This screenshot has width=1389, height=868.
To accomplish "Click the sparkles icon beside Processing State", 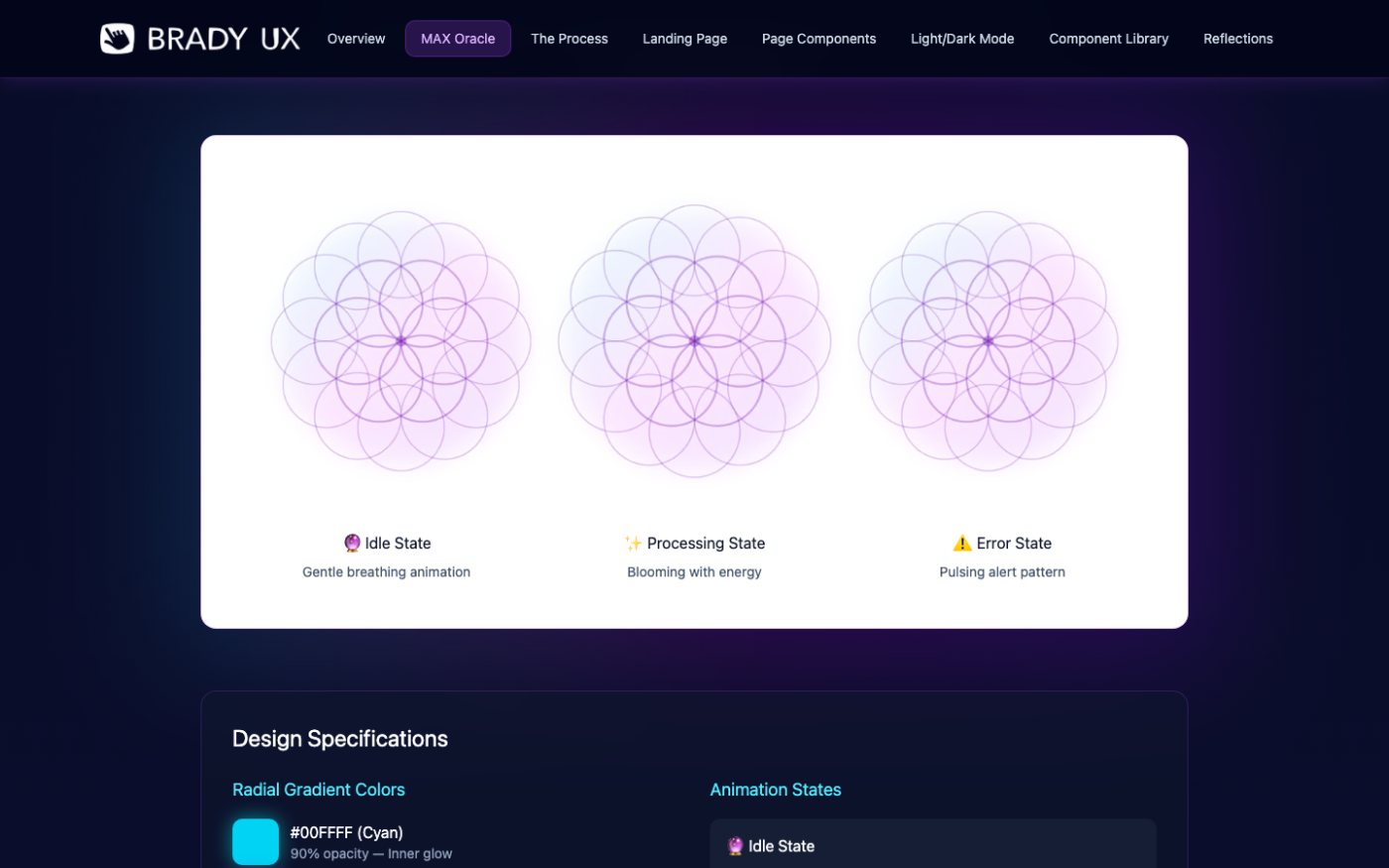I will [633, 543].
